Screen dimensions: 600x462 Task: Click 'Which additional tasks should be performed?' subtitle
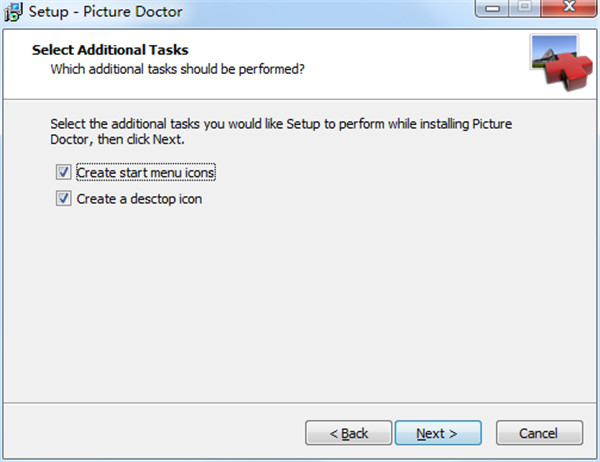click(178, 69)
